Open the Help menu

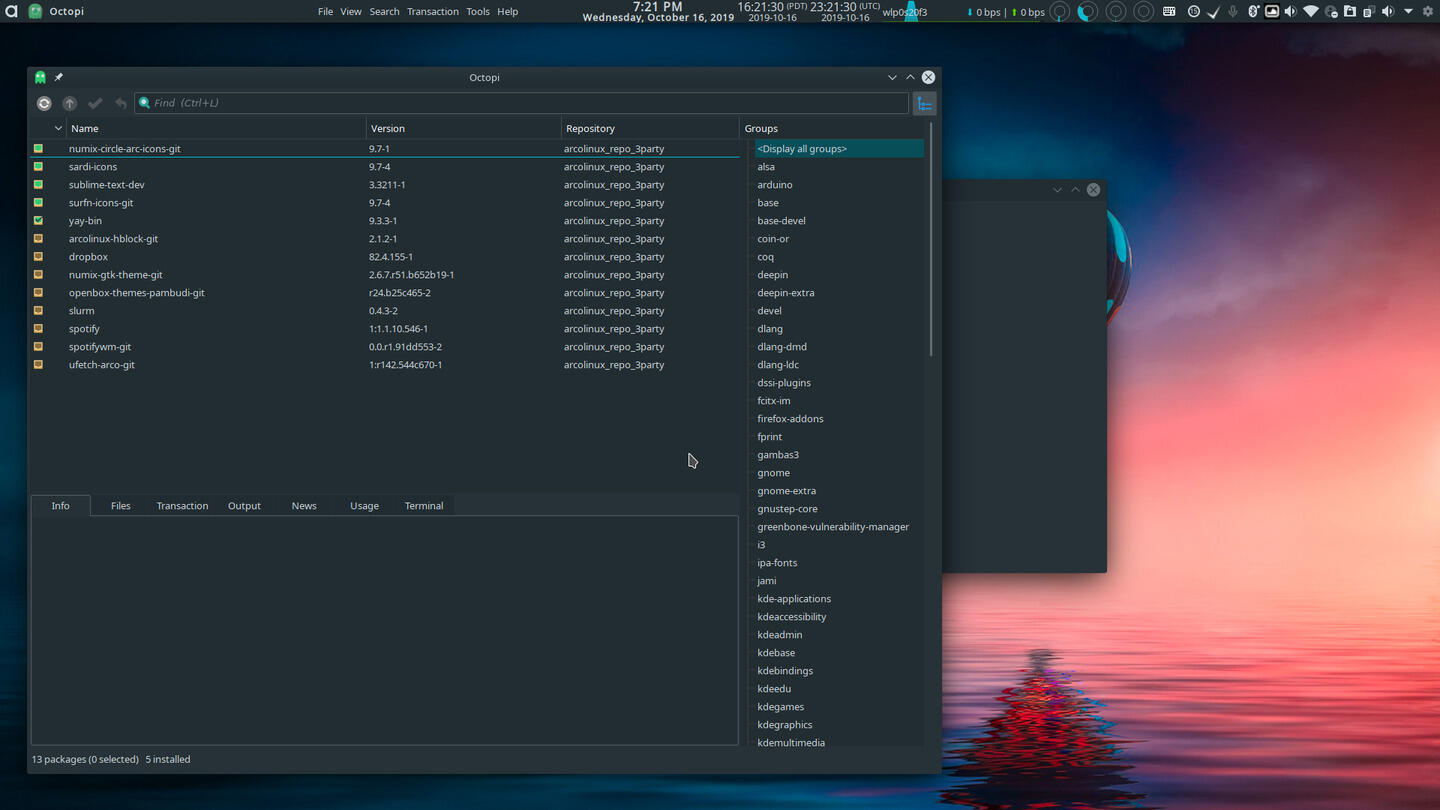(x=508, y=11)
